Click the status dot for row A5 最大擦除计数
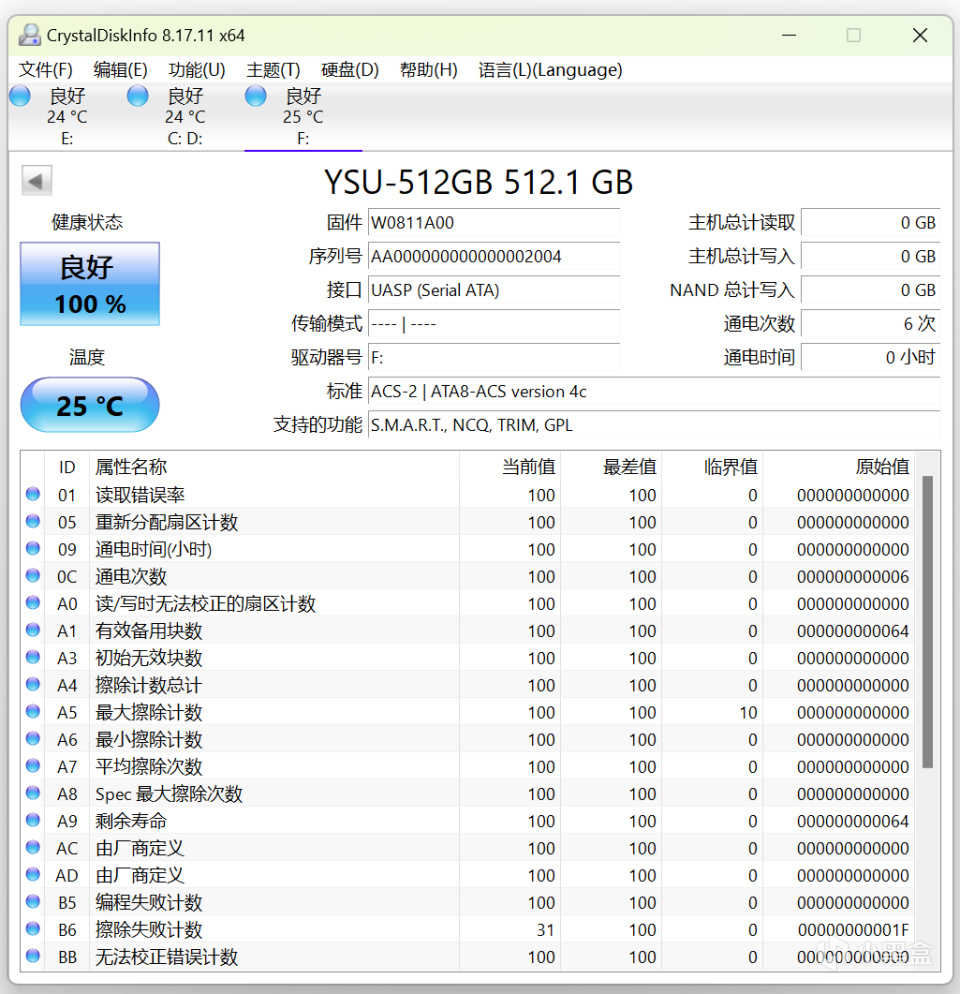 33,712
